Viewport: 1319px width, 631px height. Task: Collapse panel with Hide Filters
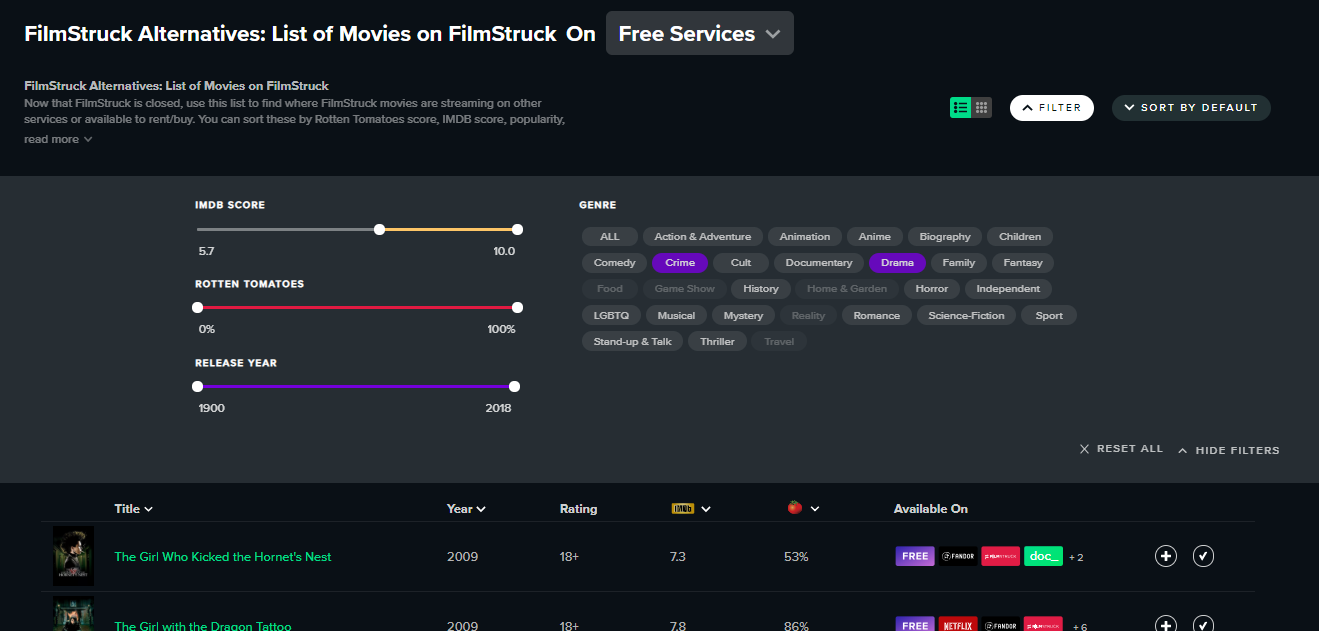coord(1229,450)
